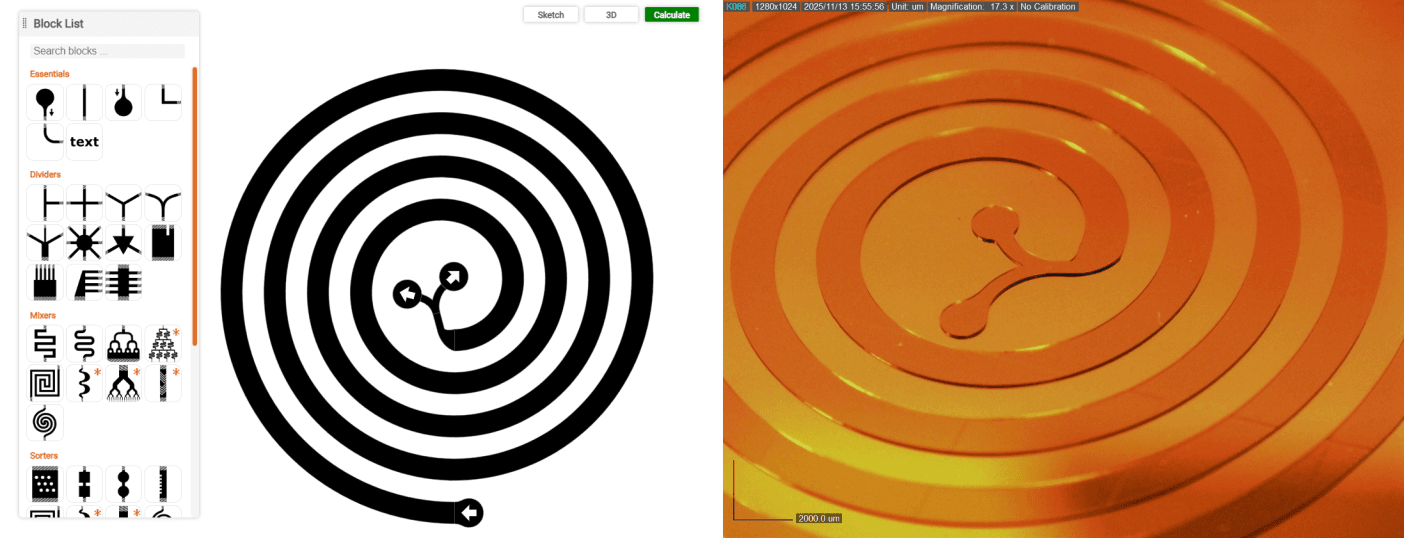Pick the straight channel block
The height and width of the screenshot is (538, 1404).
click(x=84, y=102)
